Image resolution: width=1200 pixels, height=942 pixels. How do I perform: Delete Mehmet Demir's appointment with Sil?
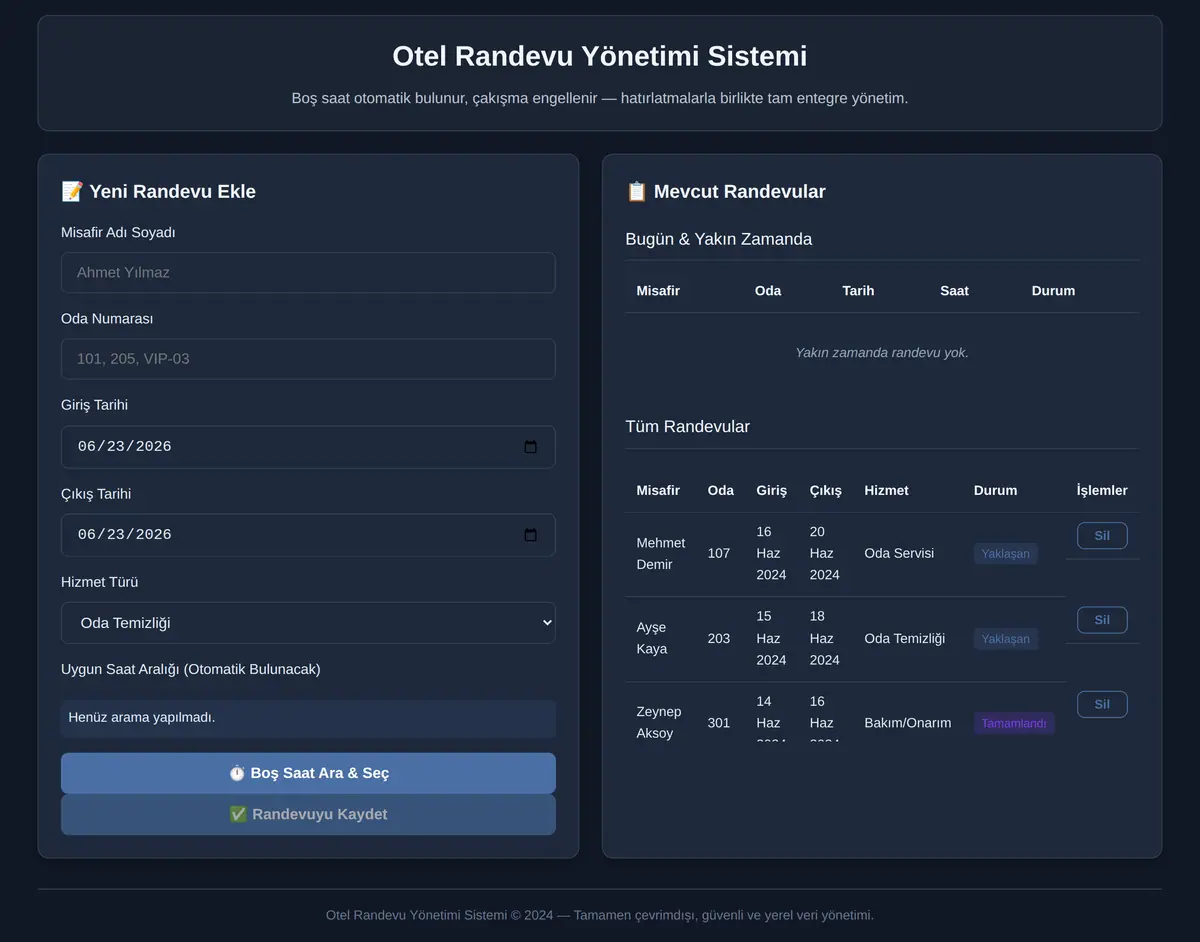tap(1102, 535)
